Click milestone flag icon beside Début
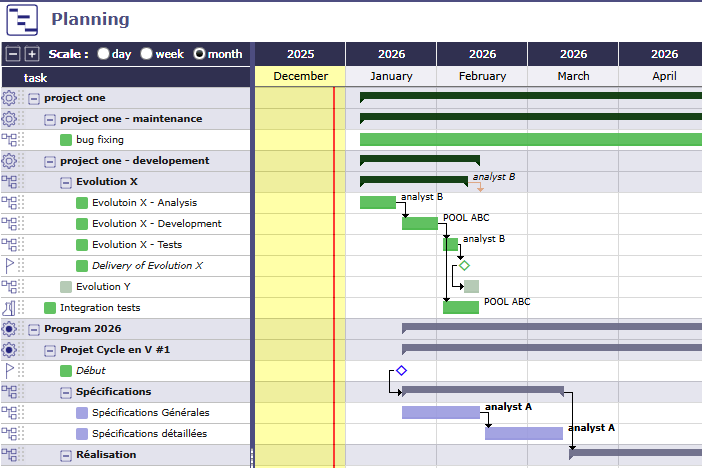 (10, 371)
